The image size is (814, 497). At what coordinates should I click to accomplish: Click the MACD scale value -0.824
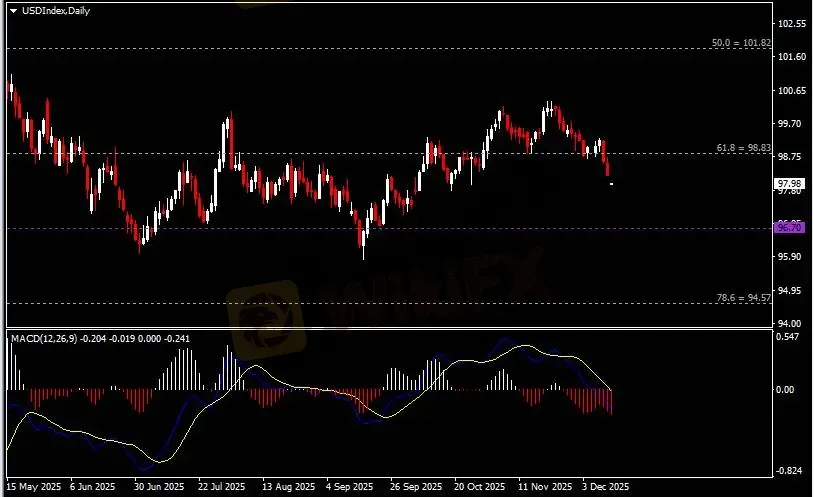(x=788, y=471)
